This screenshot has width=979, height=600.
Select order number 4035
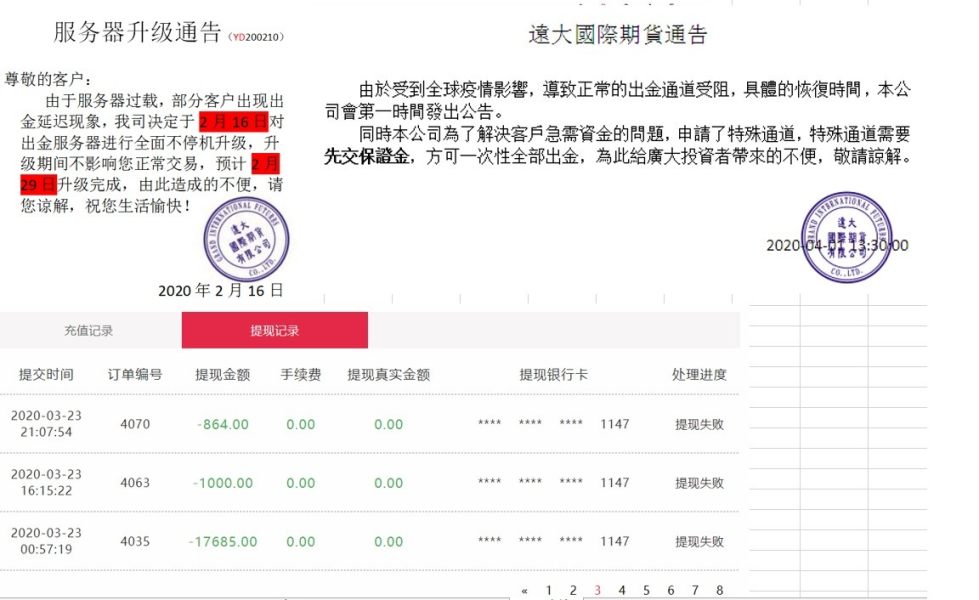coord(135,541)
